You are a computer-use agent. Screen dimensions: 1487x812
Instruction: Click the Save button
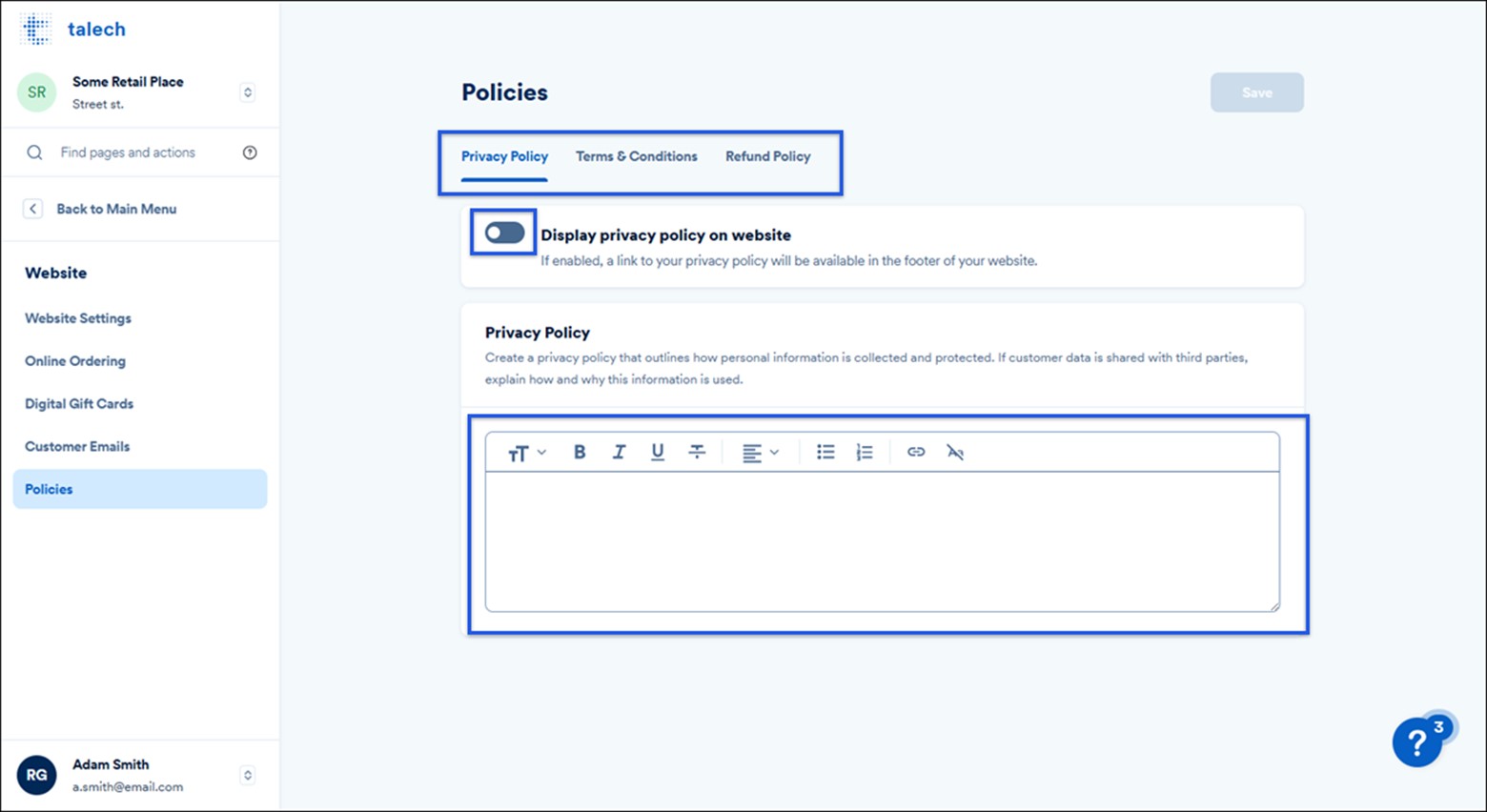click(x=1256, y=91)
